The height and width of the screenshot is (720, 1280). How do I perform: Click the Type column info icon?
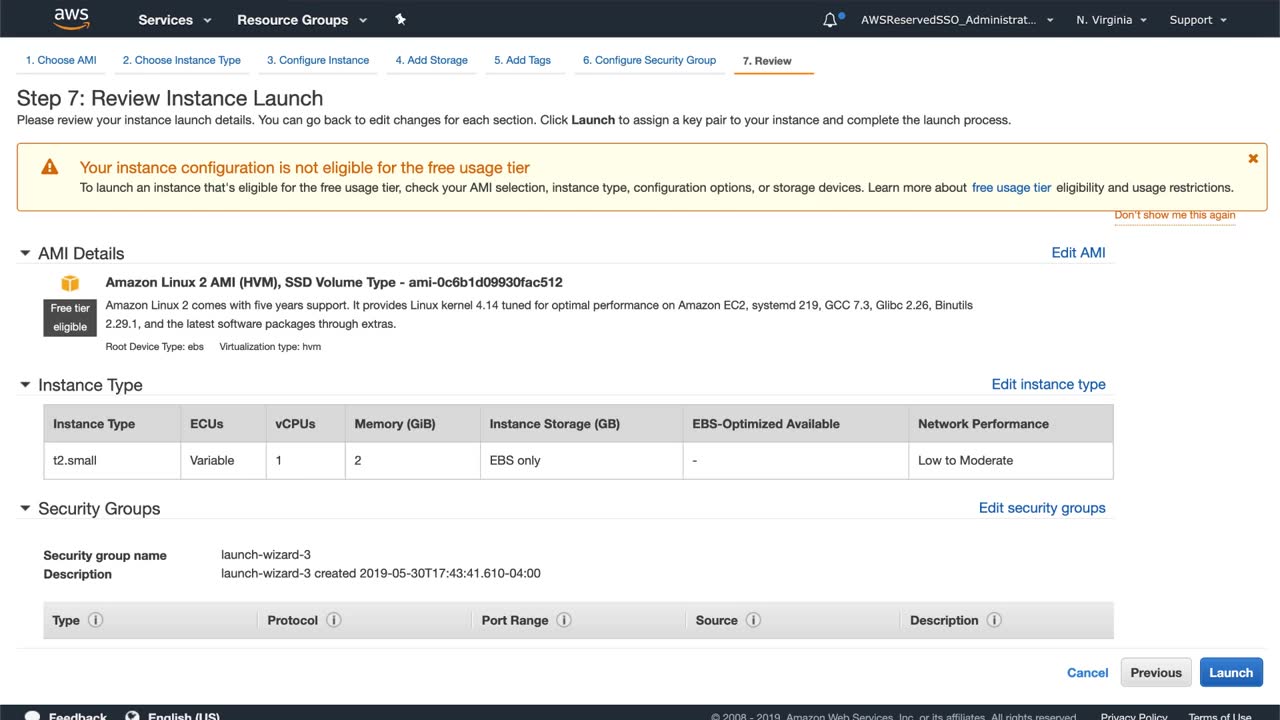pos(96,620)
